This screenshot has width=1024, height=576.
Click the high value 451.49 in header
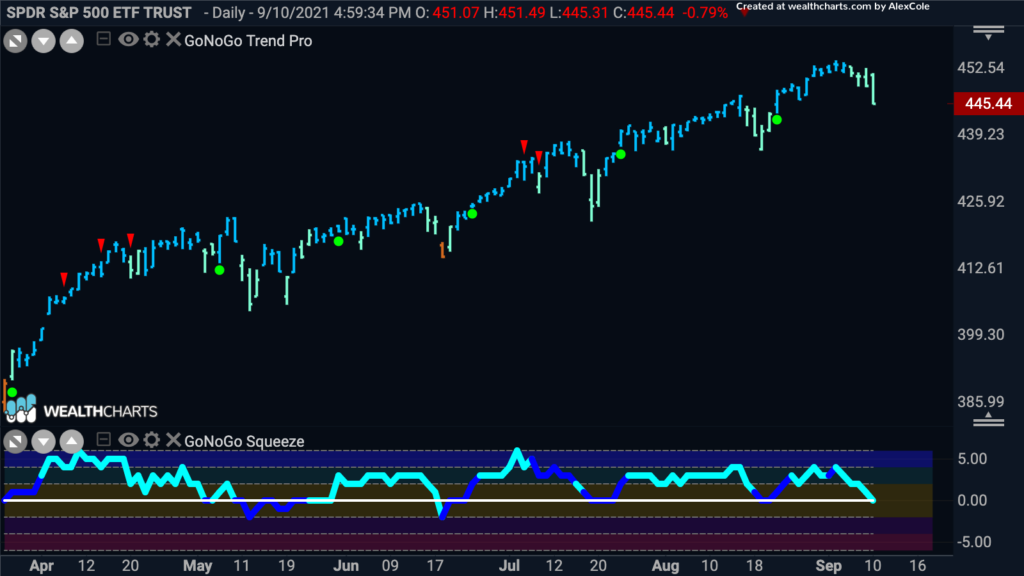pyautogui.click(x=522, y=12)
